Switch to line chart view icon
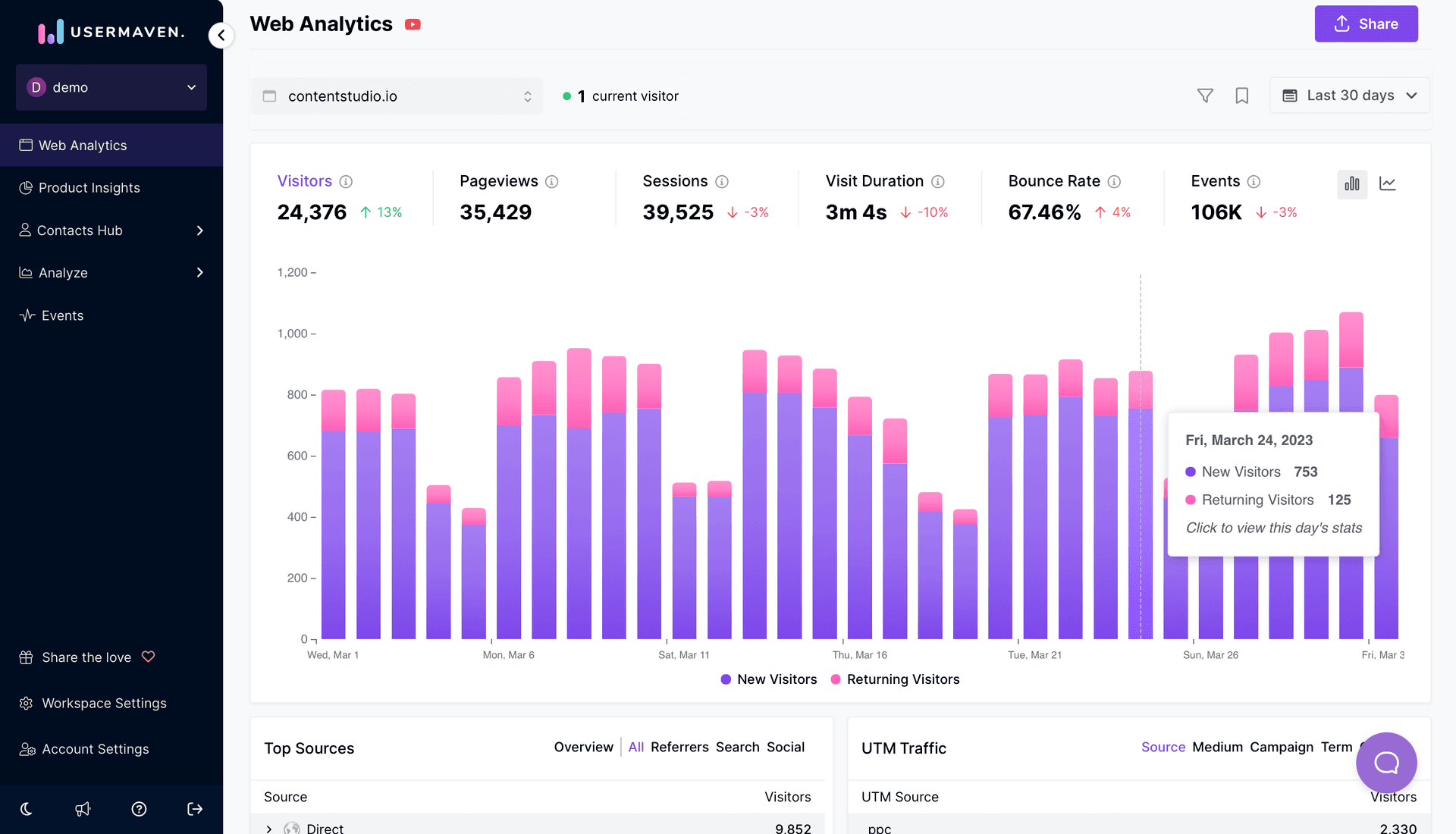 click(x=1388, y=183)
